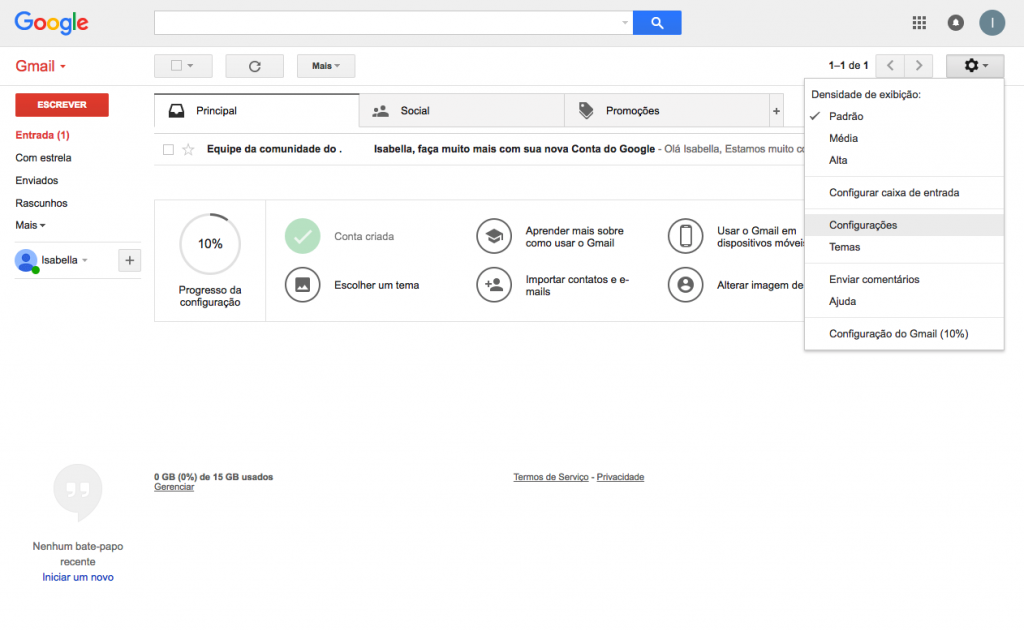The width and height of the screenshot is (1024, 631).
Task: Click the 10% setup progress circle
Action: coord(210,244)
